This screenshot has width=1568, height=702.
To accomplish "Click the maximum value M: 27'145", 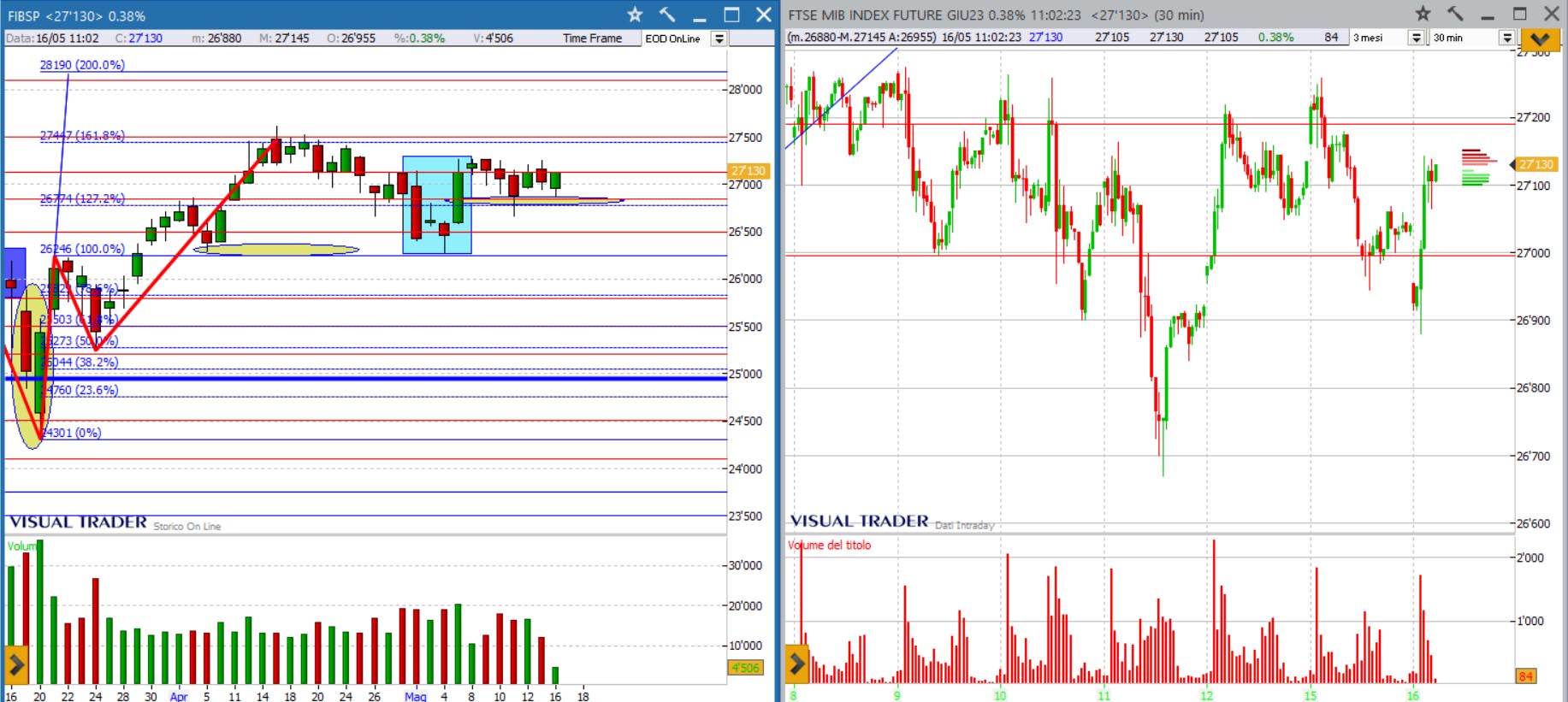I will [x=284, y=38].
